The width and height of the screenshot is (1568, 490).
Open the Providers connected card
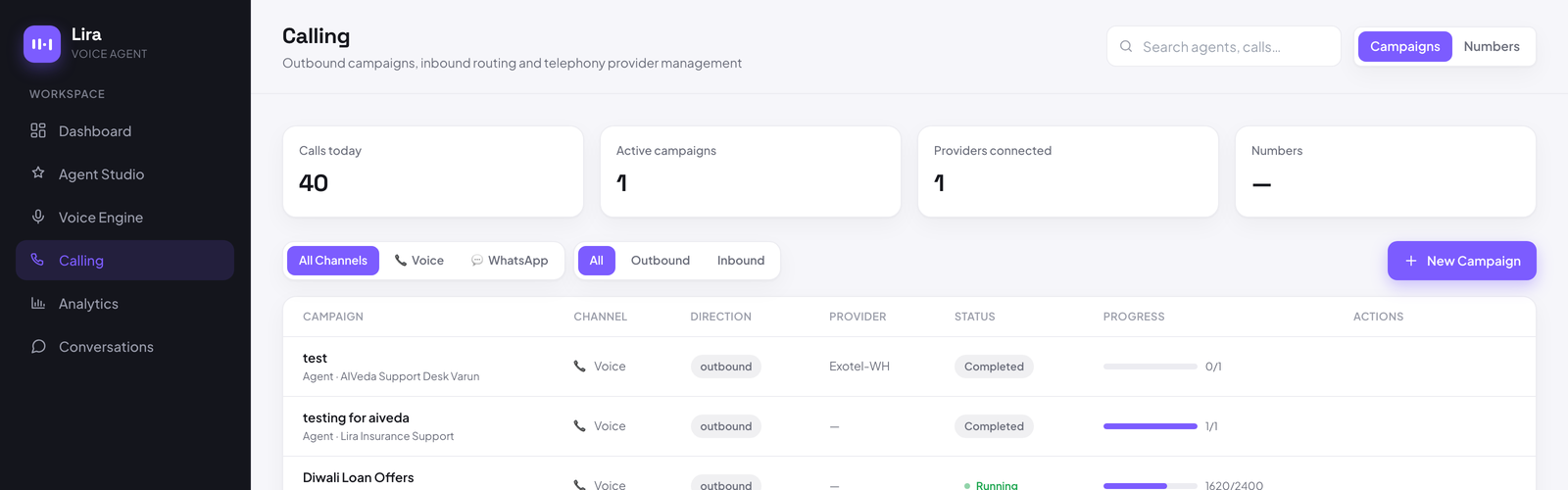coord(1068,171)
